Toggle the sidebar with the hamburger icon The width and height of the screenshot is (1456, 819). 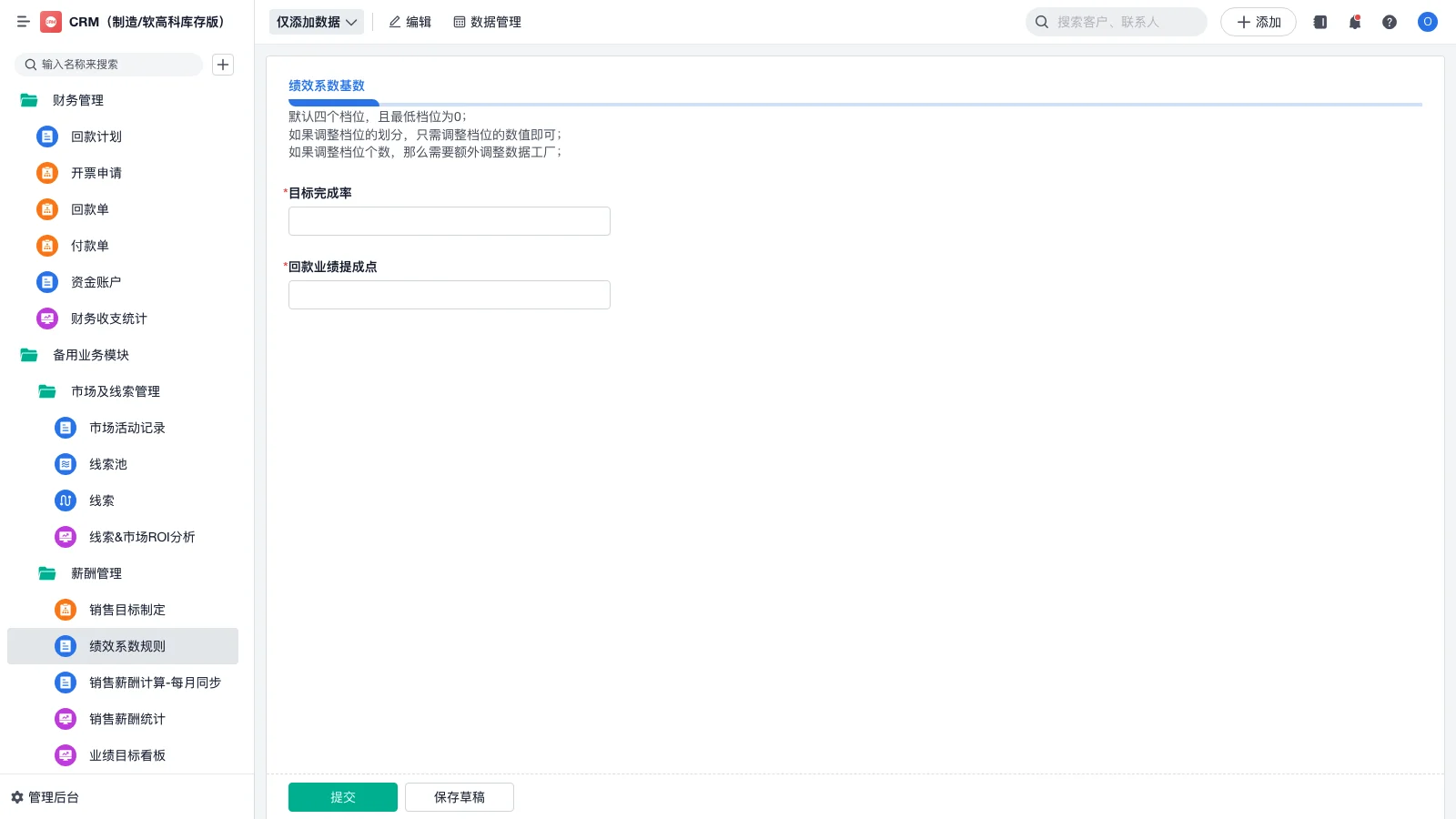tap(24, 22)
